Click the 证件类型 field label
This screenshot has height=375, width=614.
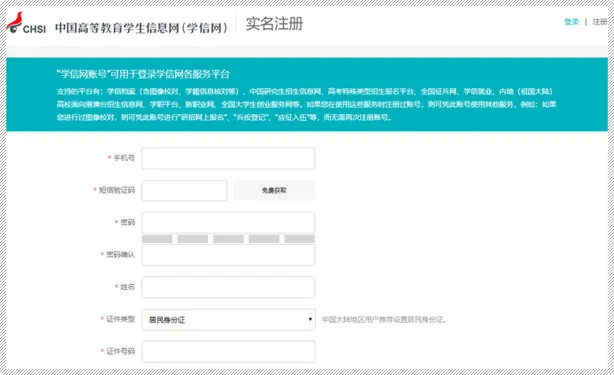tap(121, 319)
